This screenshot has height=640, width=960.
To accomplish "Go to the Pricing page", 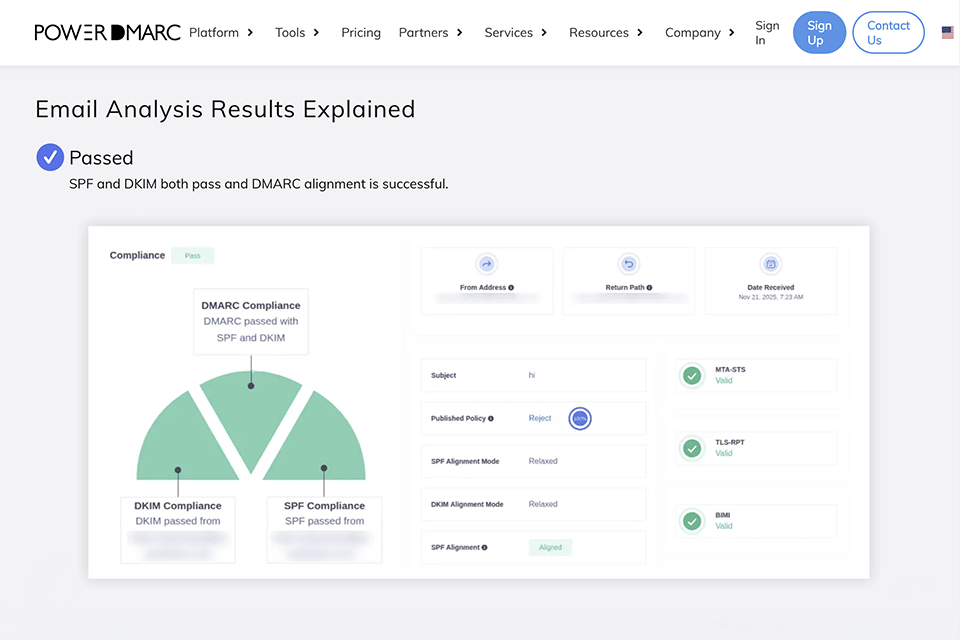I will tap(361, 32).
